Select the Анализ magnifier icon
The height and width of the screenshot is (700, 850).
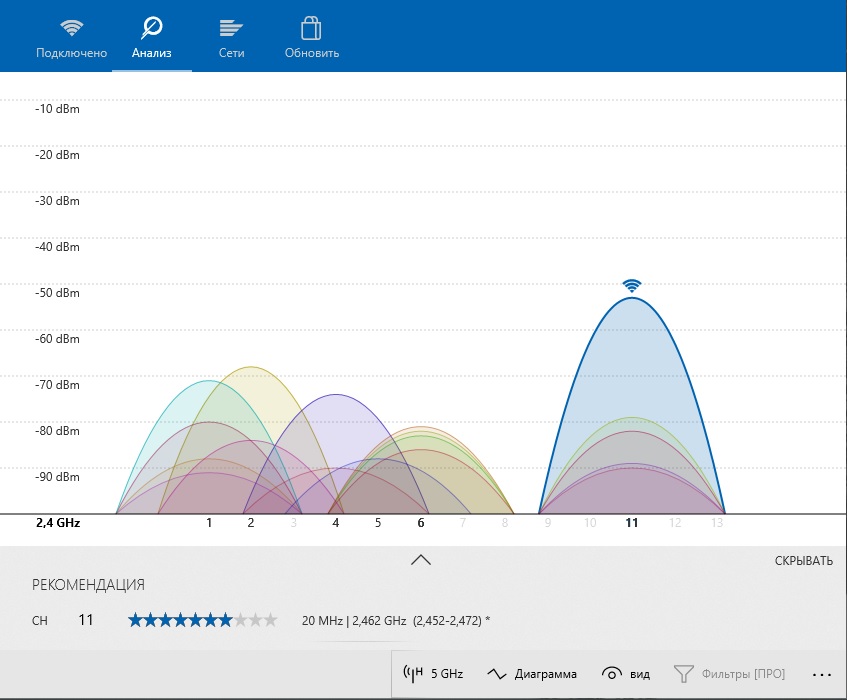point(152,27)
